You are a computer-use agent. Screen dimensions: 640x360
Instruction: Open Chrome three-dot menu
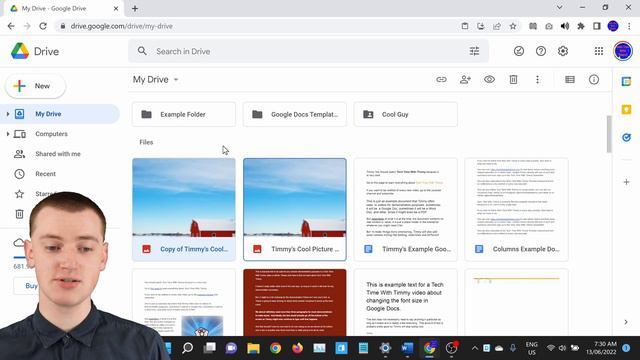pyautogui.click(x=629, y=26)
